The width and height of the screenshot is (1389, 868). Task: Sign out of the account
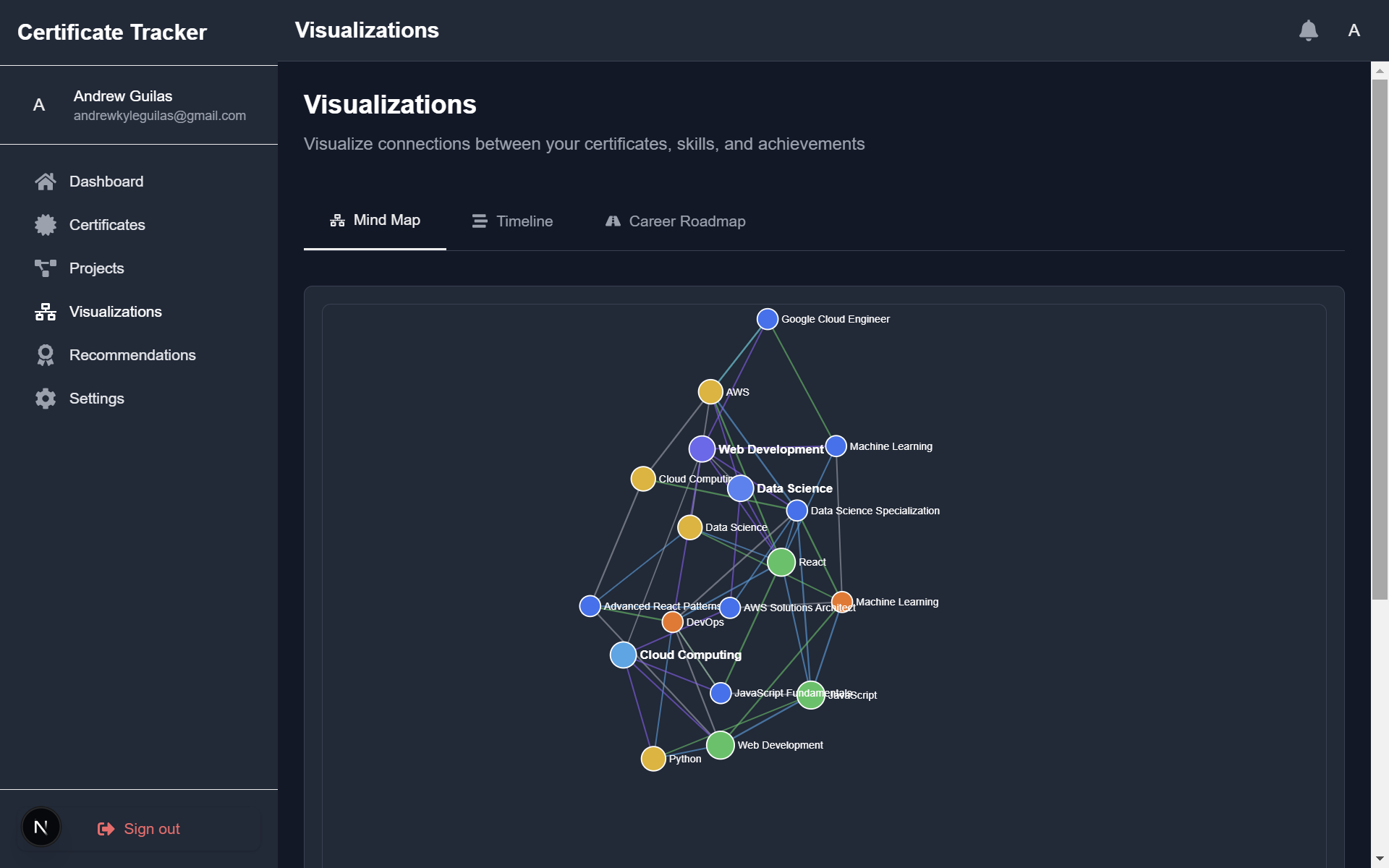139,829
